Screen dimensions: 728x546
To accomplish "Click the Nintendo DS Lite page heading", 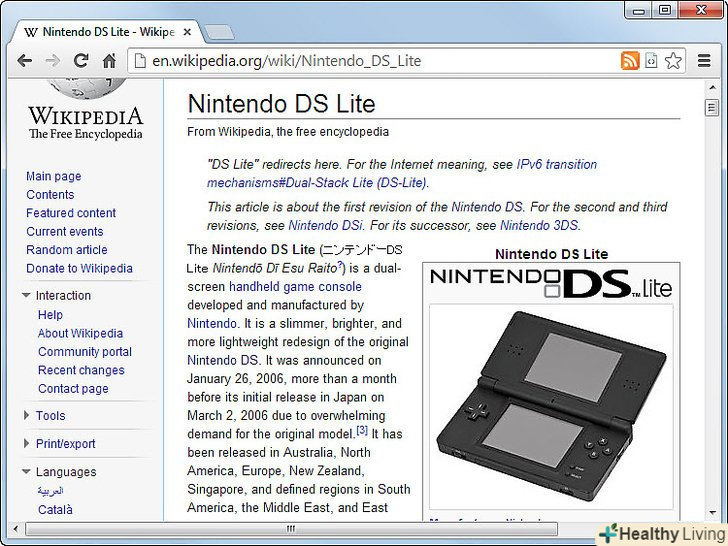I will pyautogui.click(x=281, y=104).
